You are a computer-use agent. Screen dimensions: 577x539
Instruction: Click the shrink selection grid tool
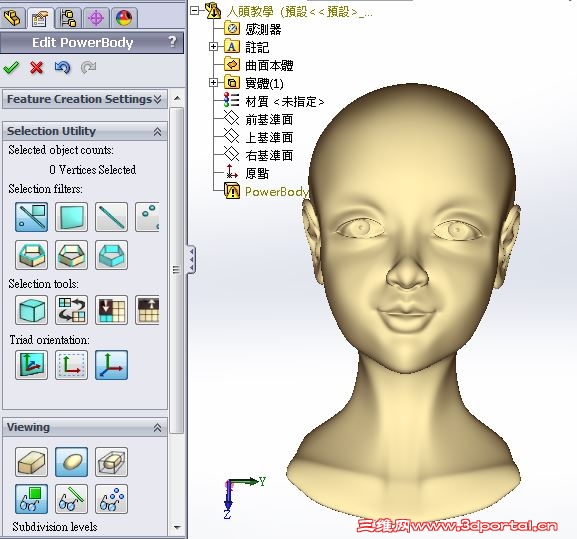(111, 310)
